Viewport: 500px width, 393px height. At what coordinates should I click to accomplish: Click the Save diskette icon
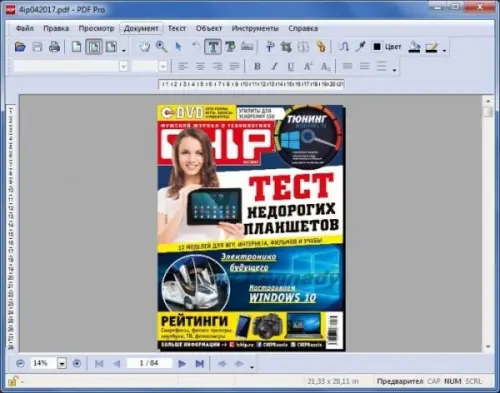click(x=37, y=47)
